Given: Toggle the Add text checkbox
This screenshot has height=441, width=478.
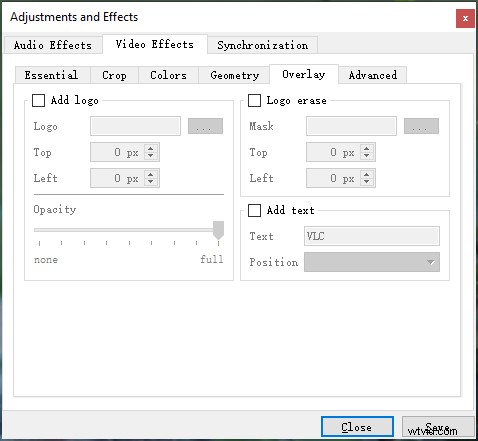Looking at the screenshot, I should pyautogui.click(x=254, y=210).
